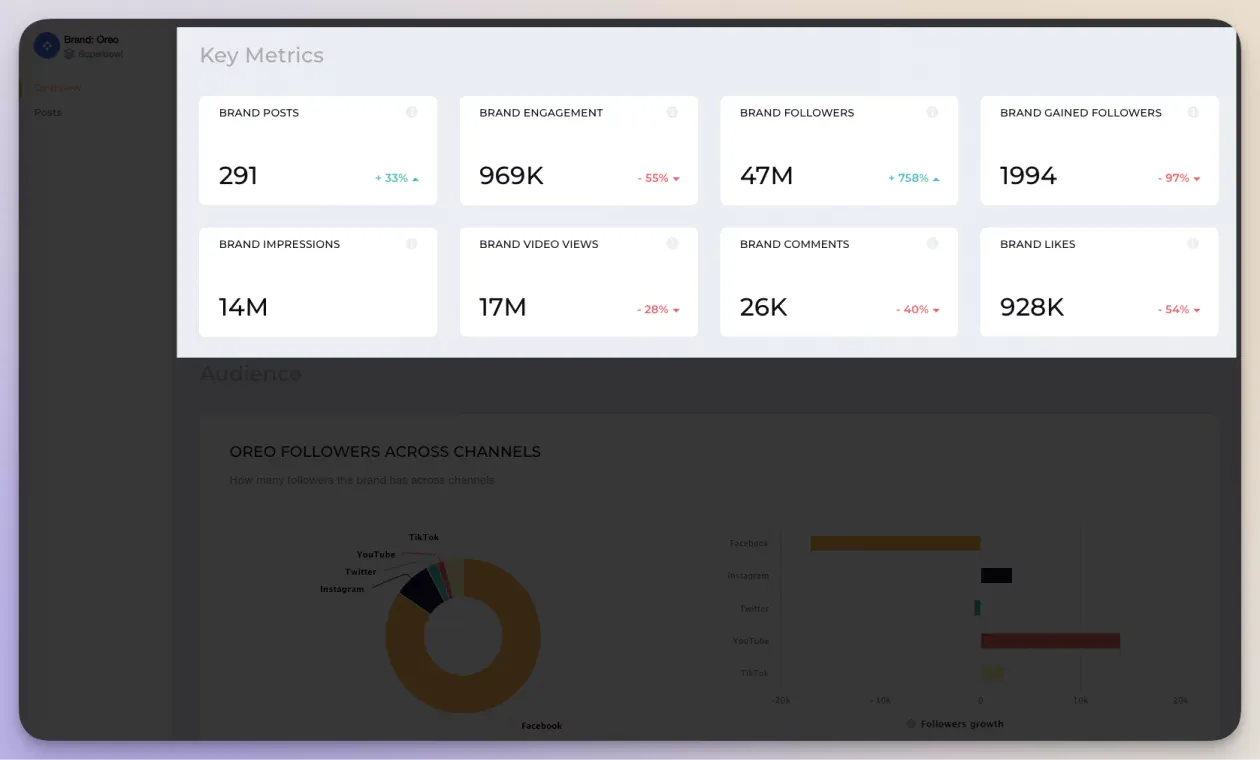The width and height of the screenshot is (1260, 760).
Task: Click the YouTube bar in growth chart
Action: pos(1050,640)
